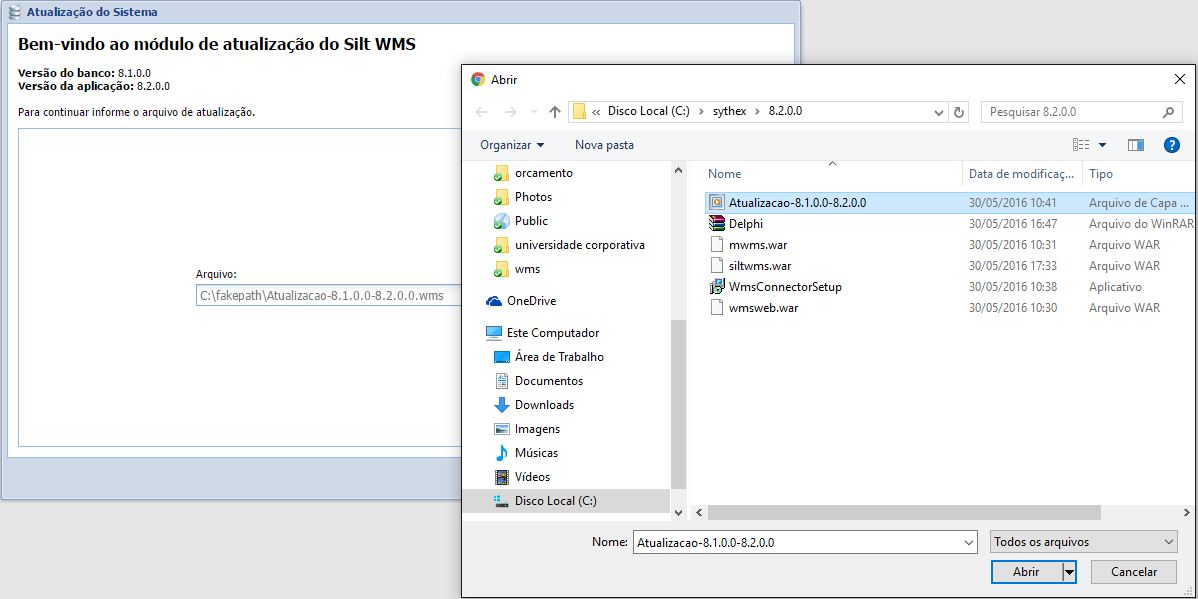Select Este Computador in the sidebar
This screenshot has width=1198, height=599.
pyautogui.click(x=542, y=333)
